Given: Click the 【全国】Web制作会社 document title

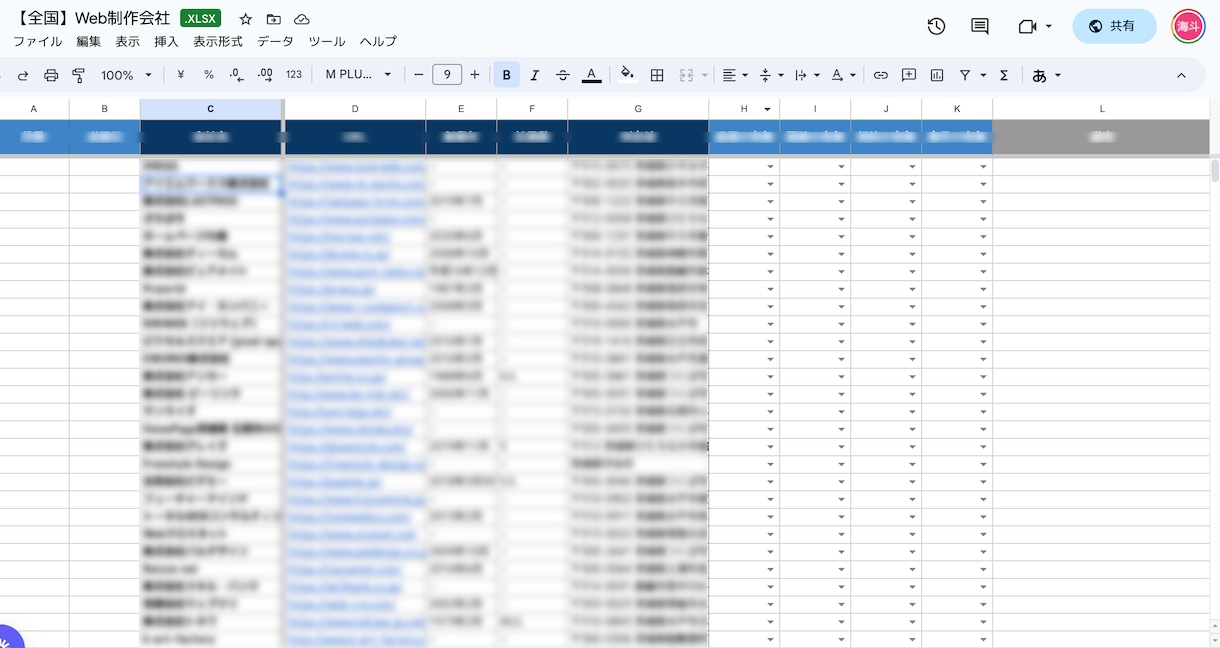Looking at the screenshot, I should 93,19.
